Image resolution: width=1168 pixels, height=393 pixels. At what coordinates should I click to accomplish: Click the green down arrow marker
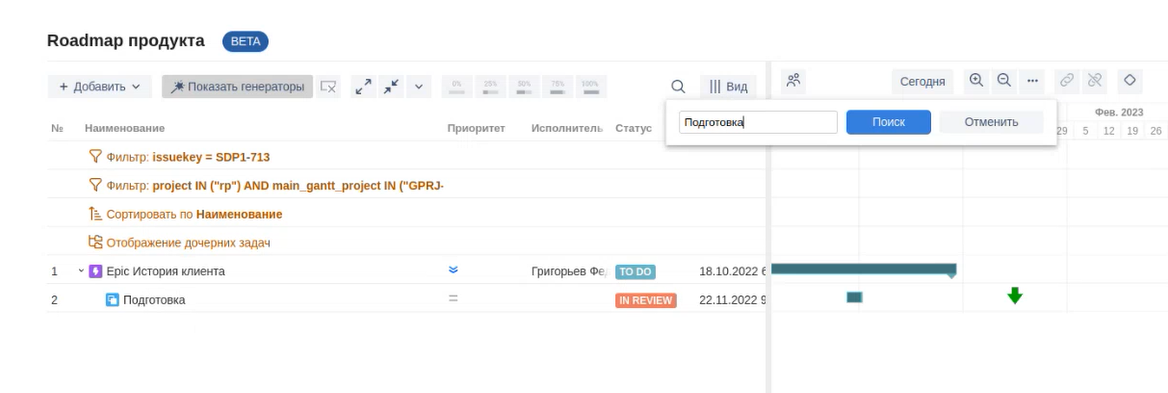pos(1015,295)
